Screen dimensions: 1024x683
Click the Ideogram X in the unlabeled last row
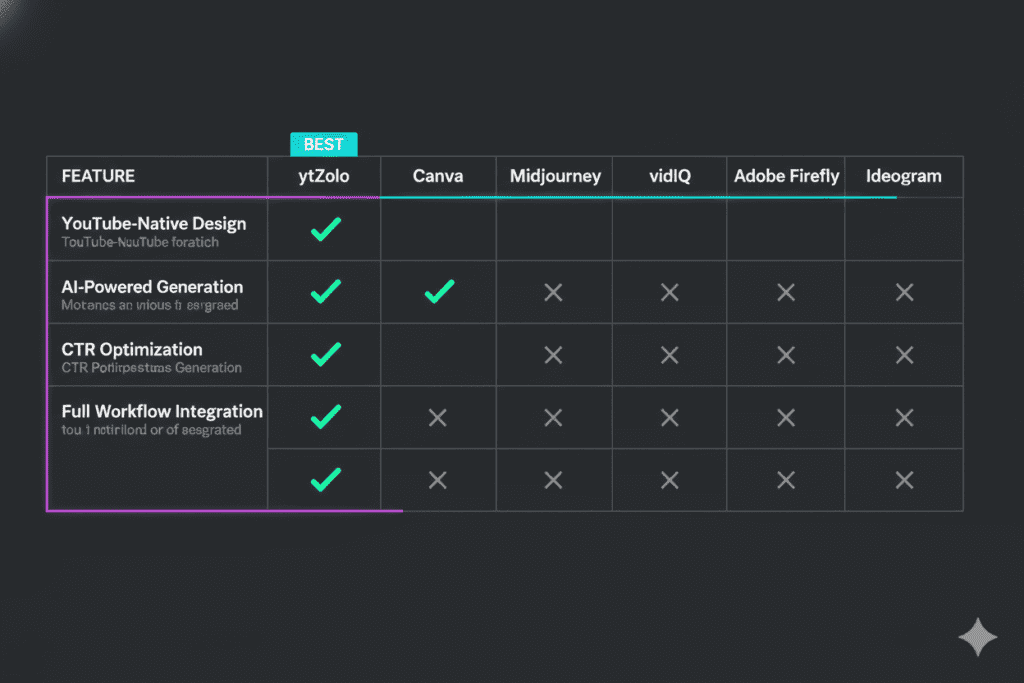[x=904, y=481]
